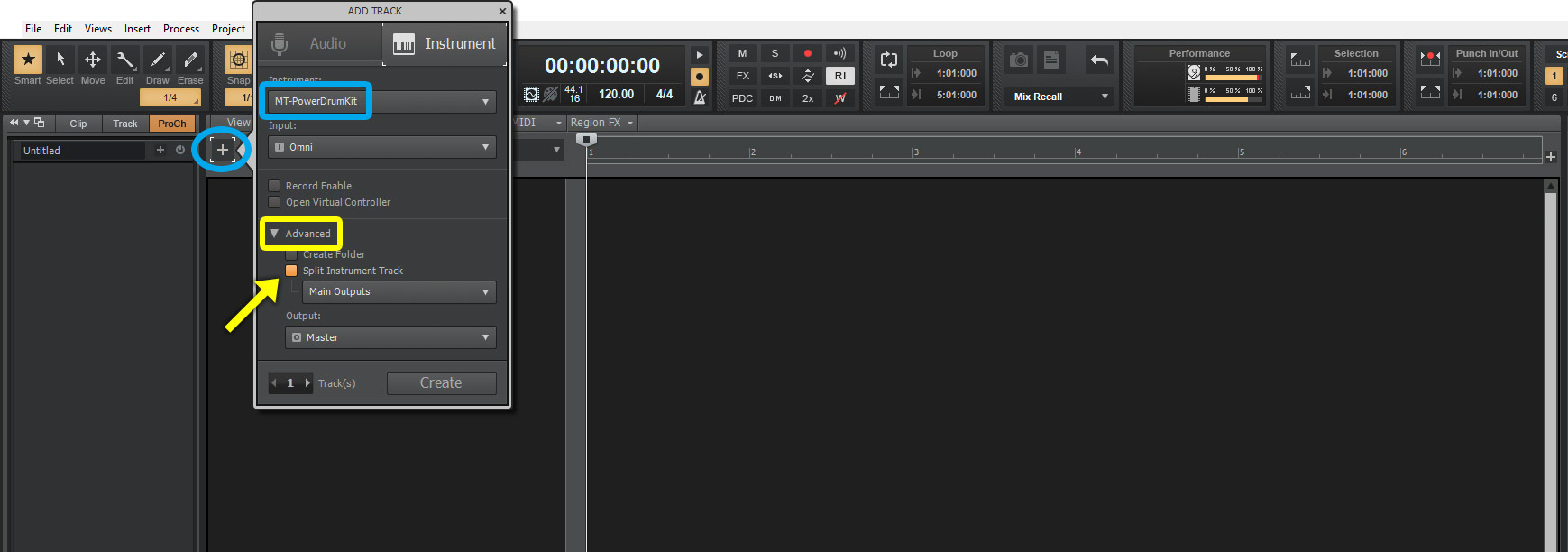The image size is (1568, 552).
Task: Toggle input echo speaker icon
Action: [x=839, y=54]
